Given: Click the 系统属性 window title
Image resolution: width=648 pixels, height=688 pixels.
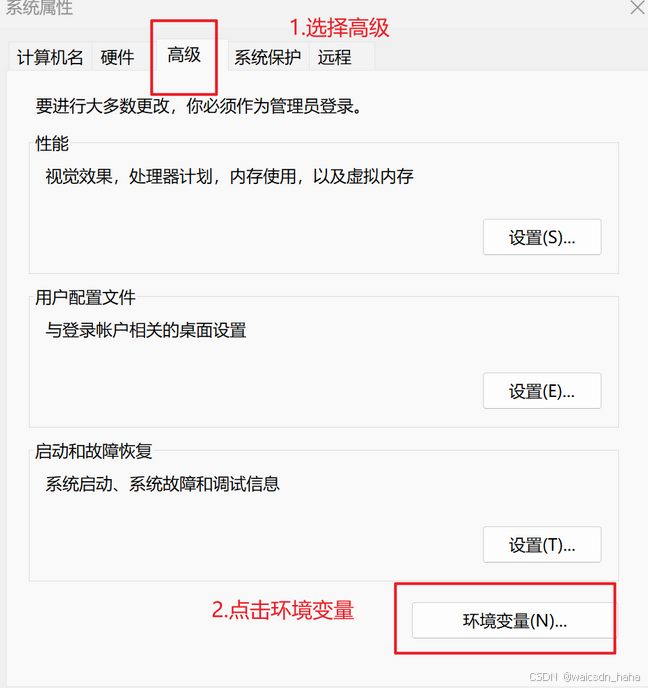Looking at the screenshot, I should point(39,8).
